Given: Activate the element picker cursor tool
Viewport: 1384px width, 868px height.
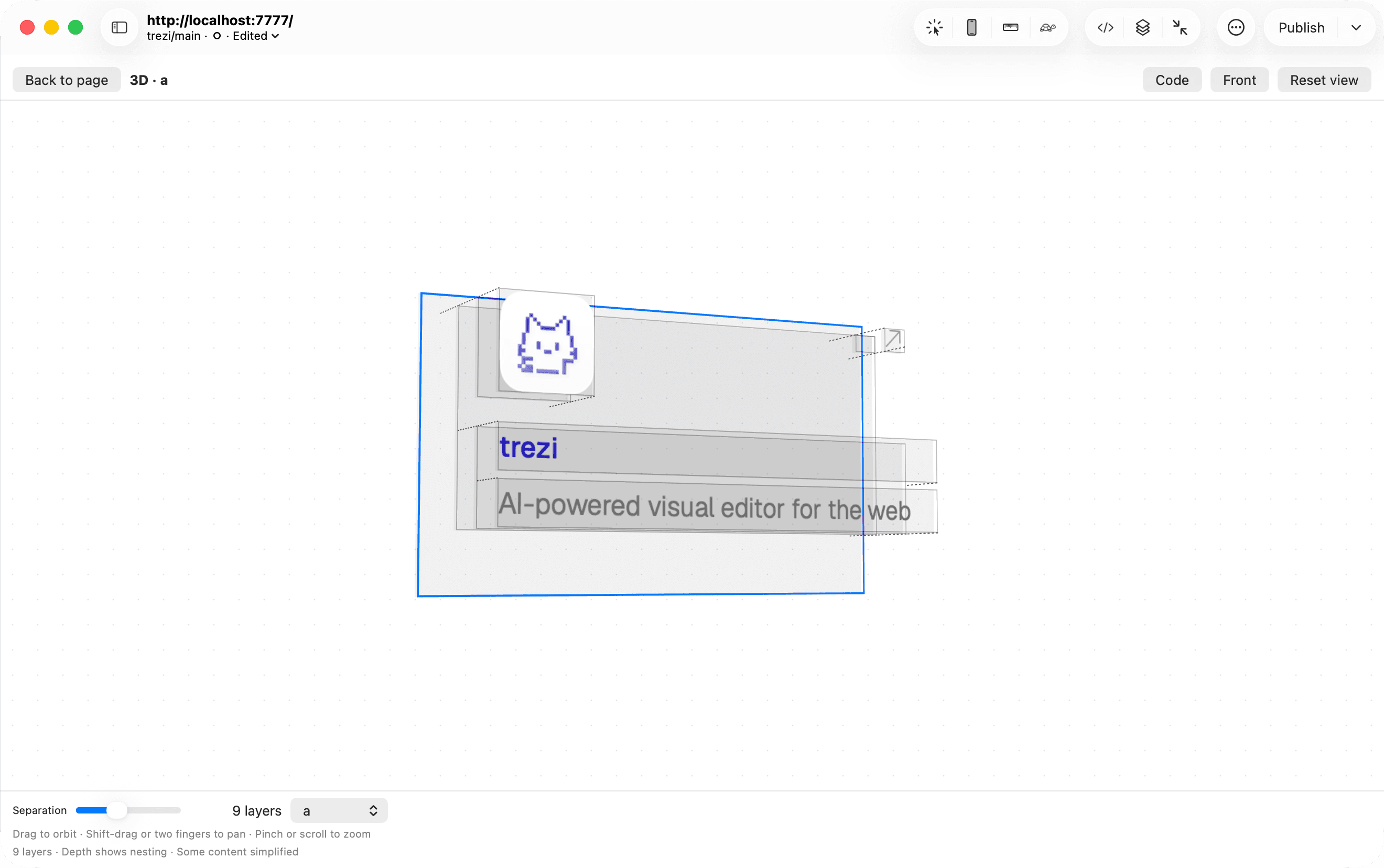Looking at the screenshot, I should [935, 28].
